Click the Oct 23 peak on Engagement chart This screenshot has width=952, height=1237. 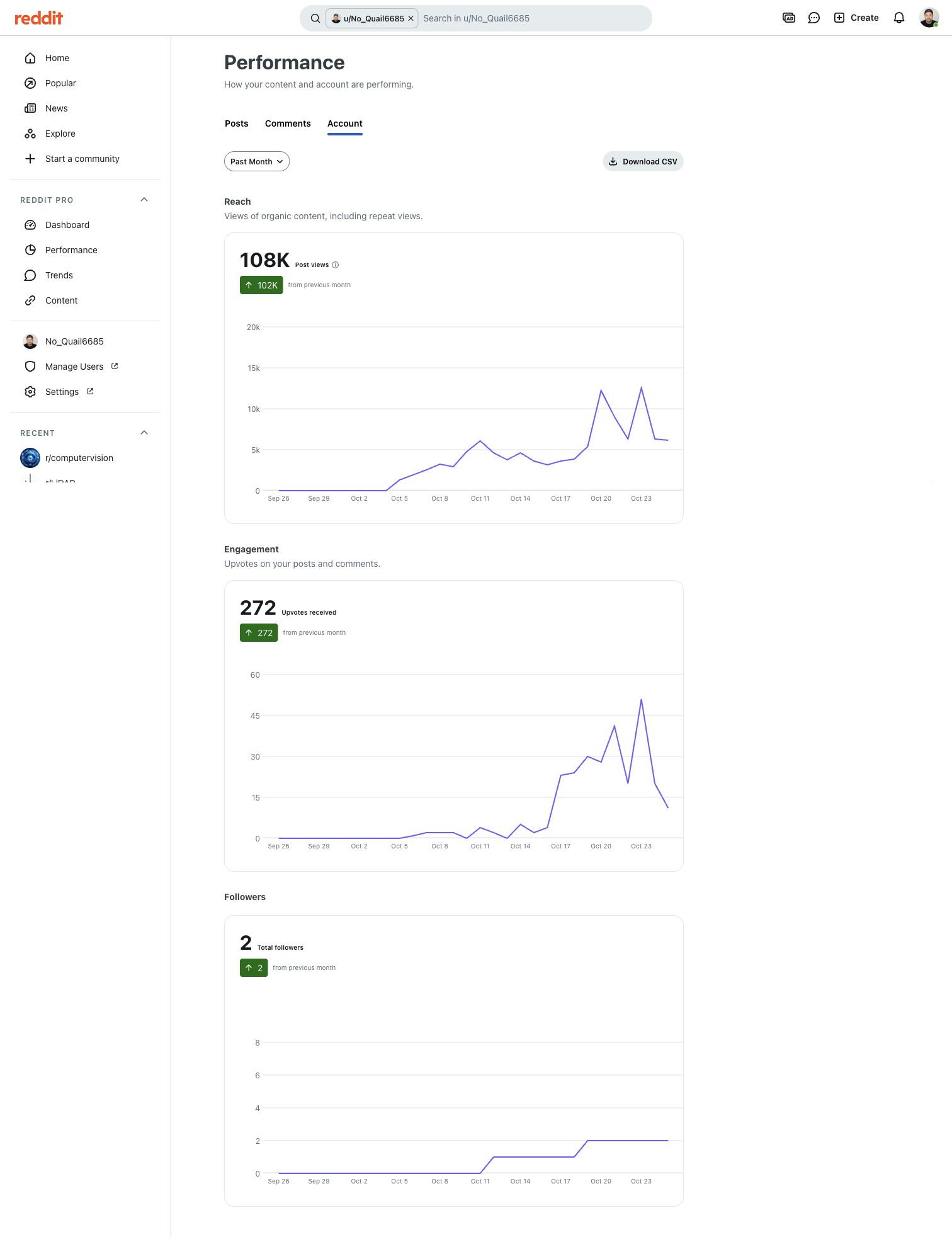point(641,700)
